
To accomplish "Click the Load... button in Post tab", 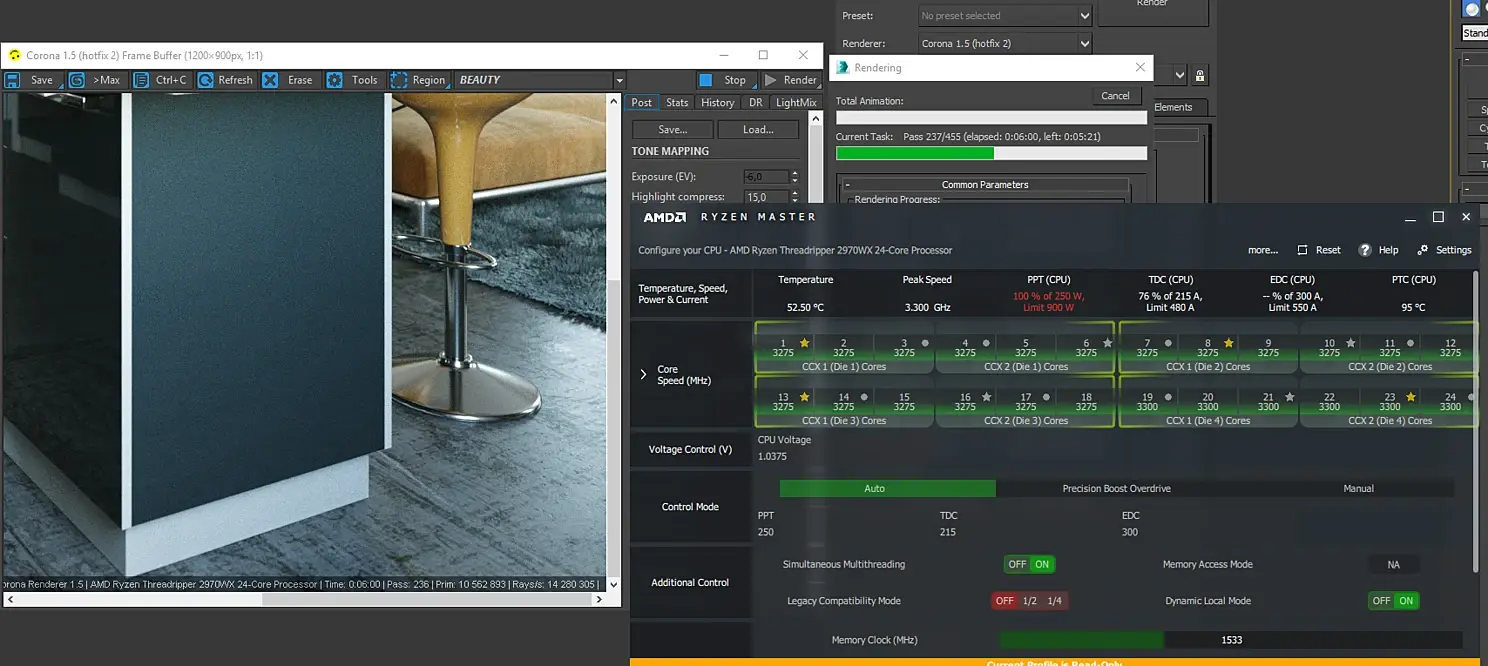I will [x=758, y=129].
